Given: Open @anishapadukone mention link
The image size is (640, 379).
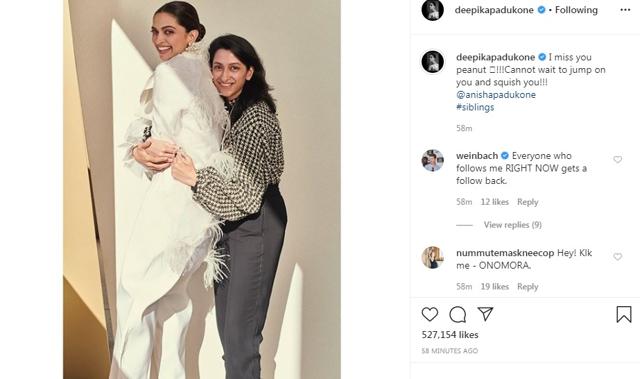Looking at the screenshot, I should point(496,95).
